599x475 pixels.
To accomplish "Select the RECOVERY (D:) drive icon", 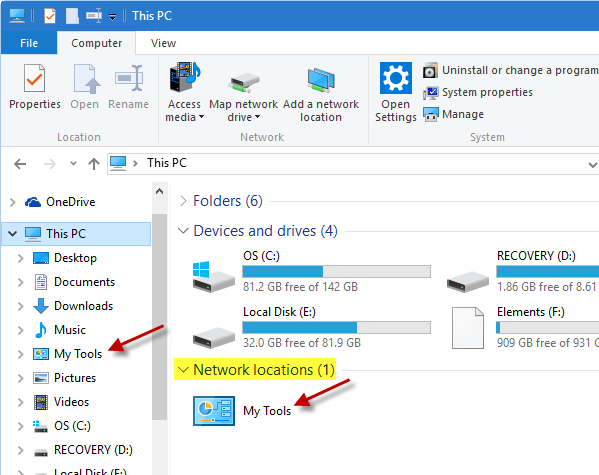I will click(x=468, y=282).
